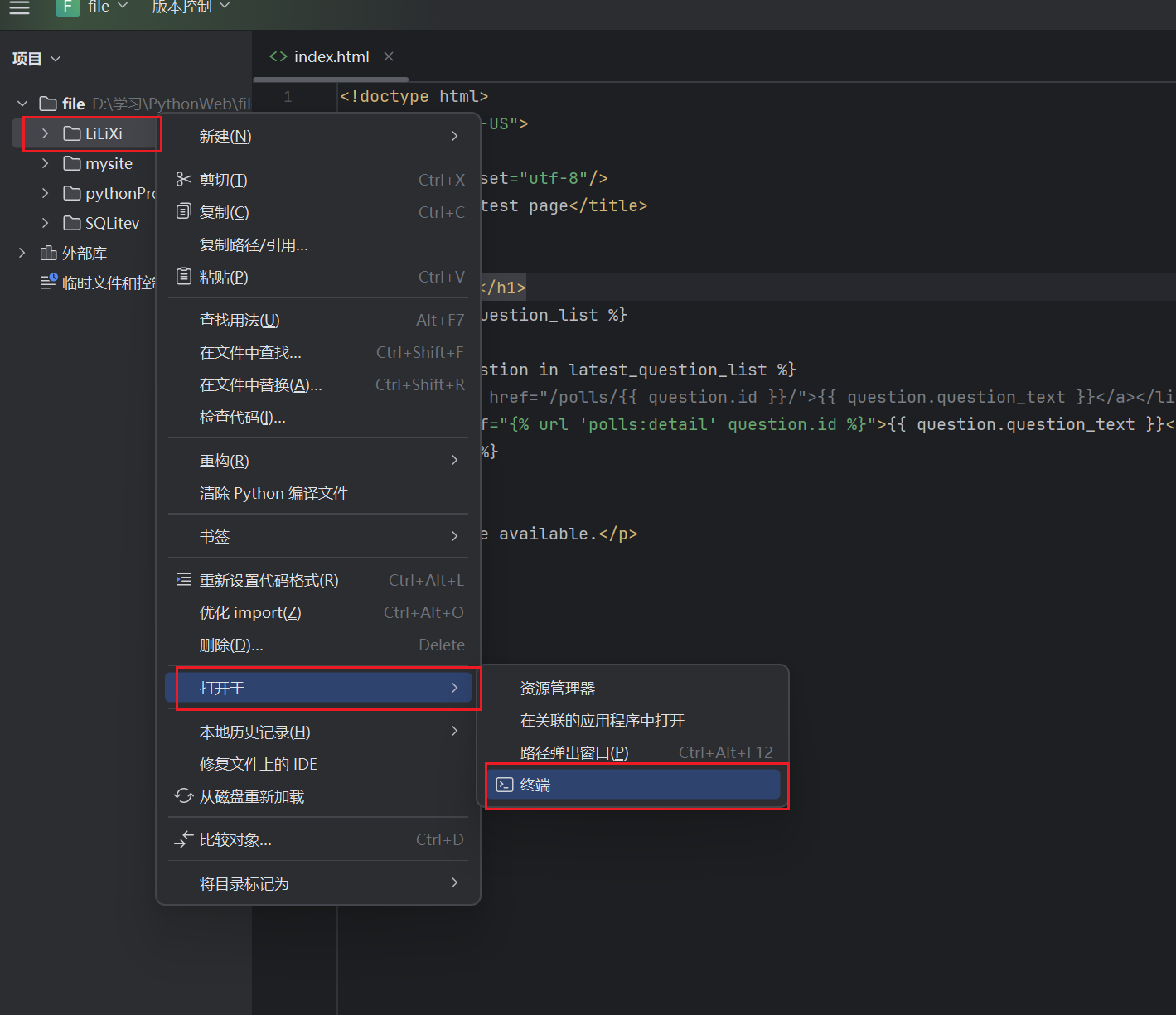
Task: Open the 版本控制 dropdown
Action: [x=190, y=5]
